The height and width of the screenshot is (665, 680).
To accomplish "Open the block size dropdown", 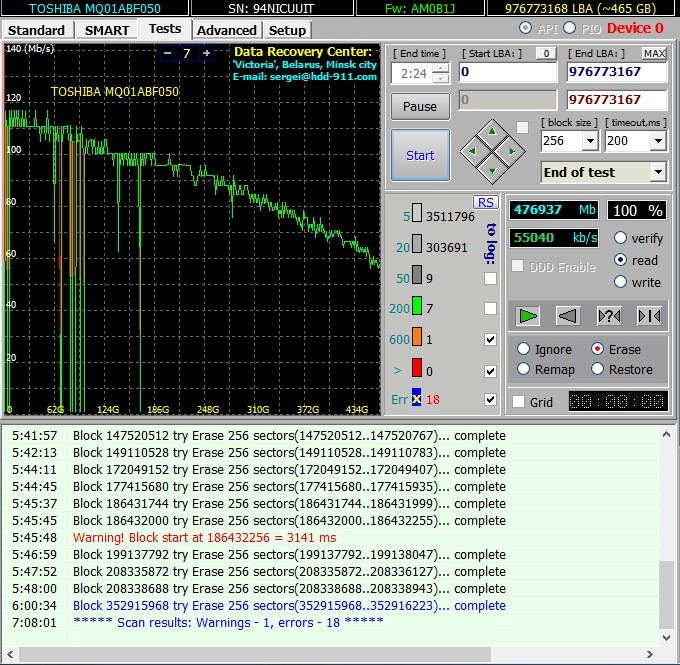I will point(589,141).
